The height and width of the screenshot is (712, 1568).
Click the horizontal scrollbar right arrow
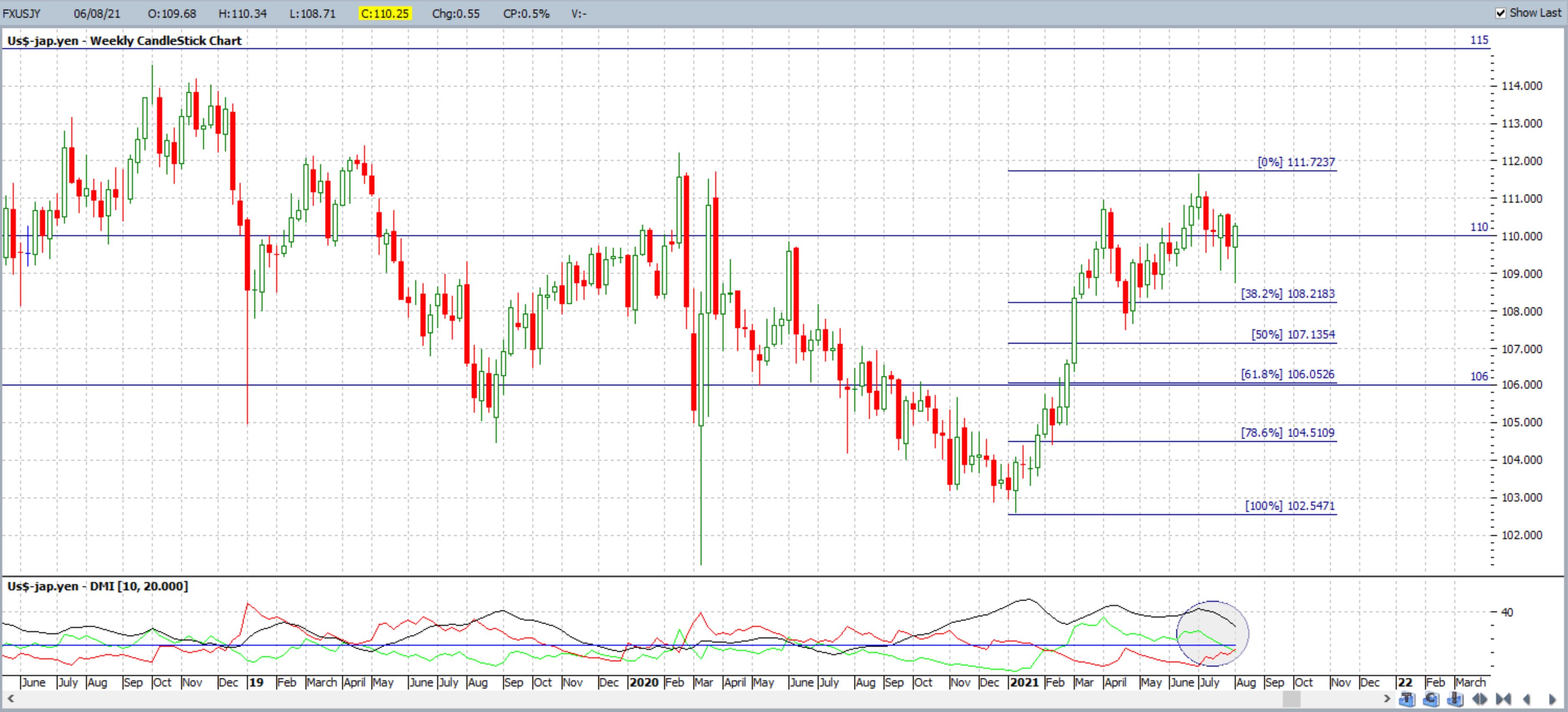(1387, 699)
